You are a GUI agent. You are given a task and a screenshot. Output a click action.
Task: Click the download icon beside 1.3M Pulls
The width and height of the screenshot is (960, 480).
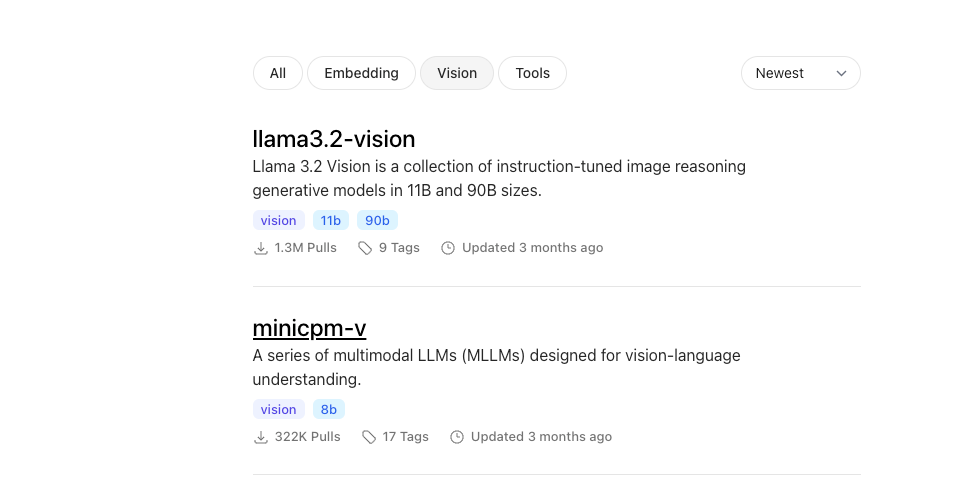pos(261,248)
